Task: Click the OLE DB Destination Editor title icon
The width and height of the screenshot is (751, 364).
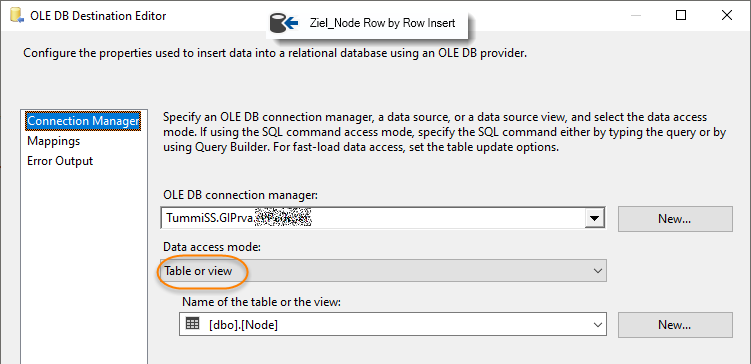Action: (17, 16)
